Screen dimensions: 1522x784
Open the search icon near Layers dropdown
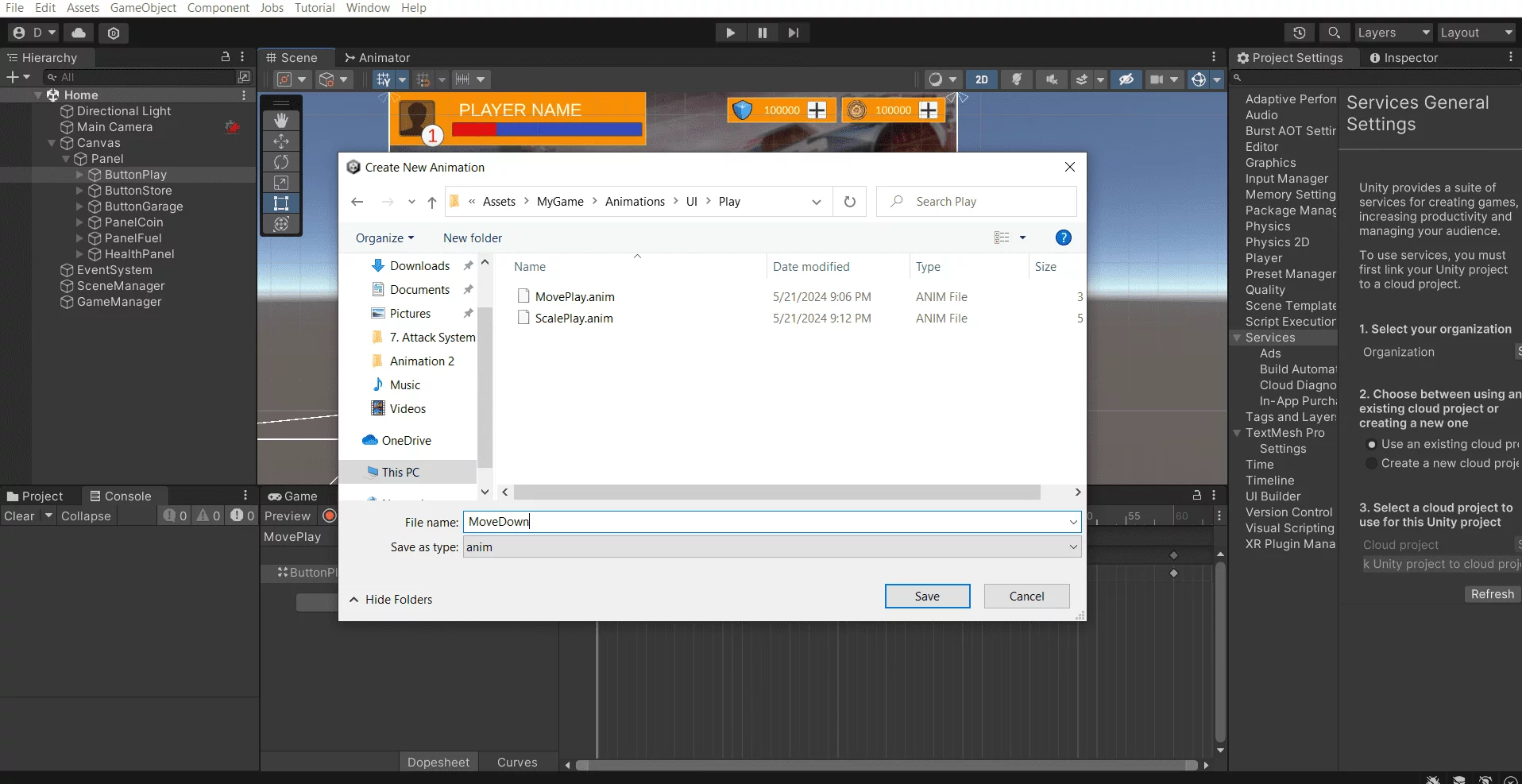1334,33
